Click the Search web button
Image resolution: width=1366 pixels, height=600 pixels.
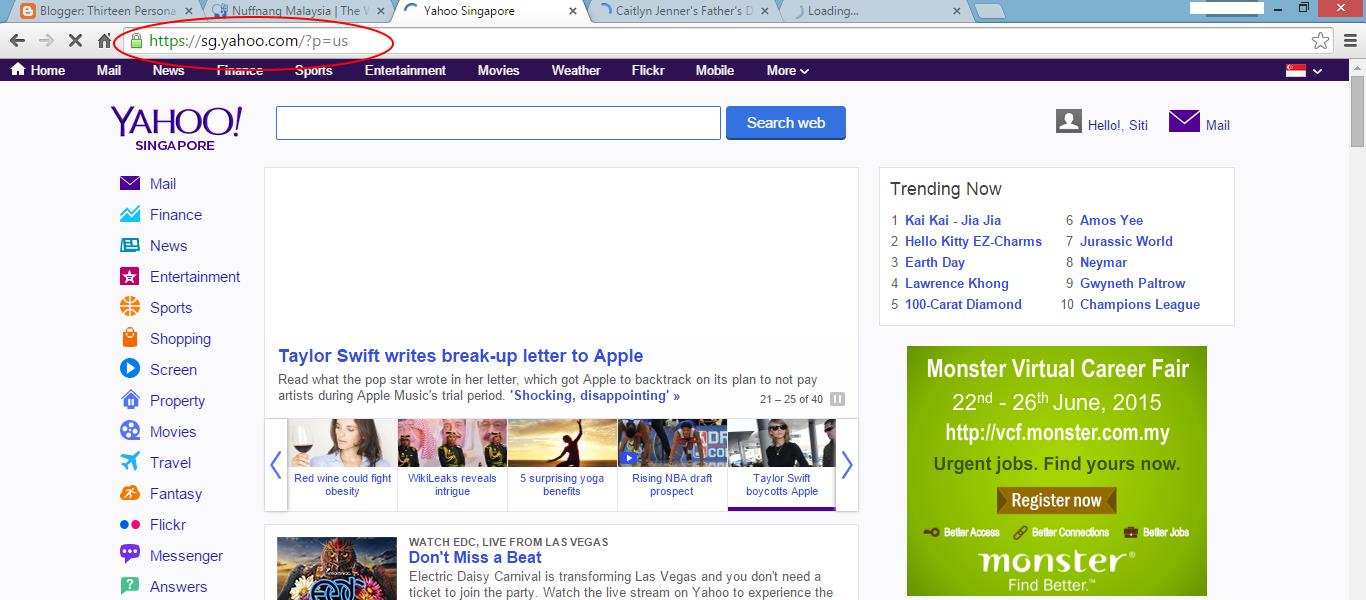pyautogui.click(x=786, y=122)
